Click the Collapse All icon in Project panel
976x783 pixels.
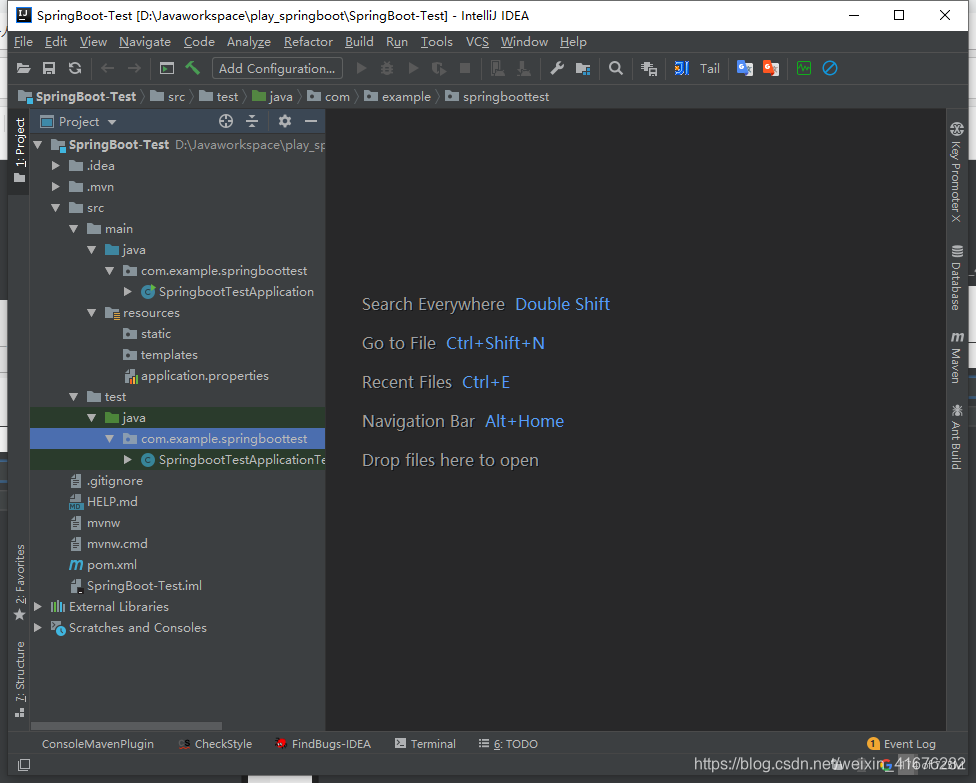coord(252,121)
